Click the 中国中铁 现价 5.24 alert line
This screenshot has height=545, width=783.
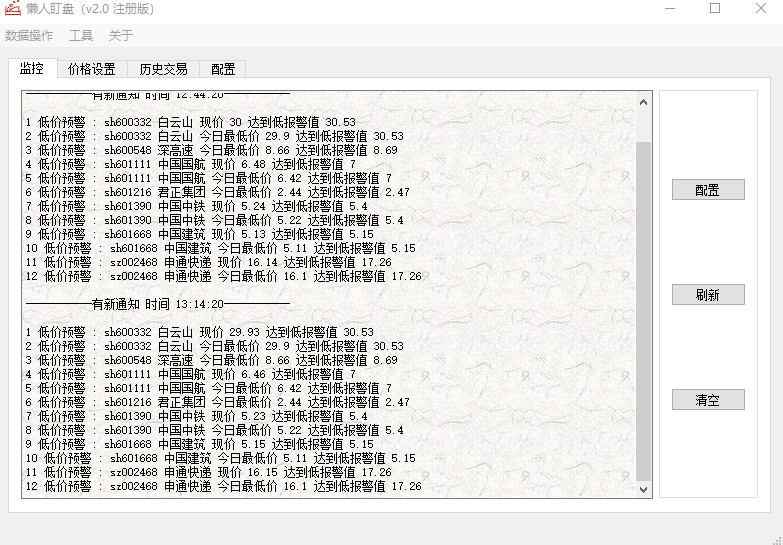click(x=197, y=206)
